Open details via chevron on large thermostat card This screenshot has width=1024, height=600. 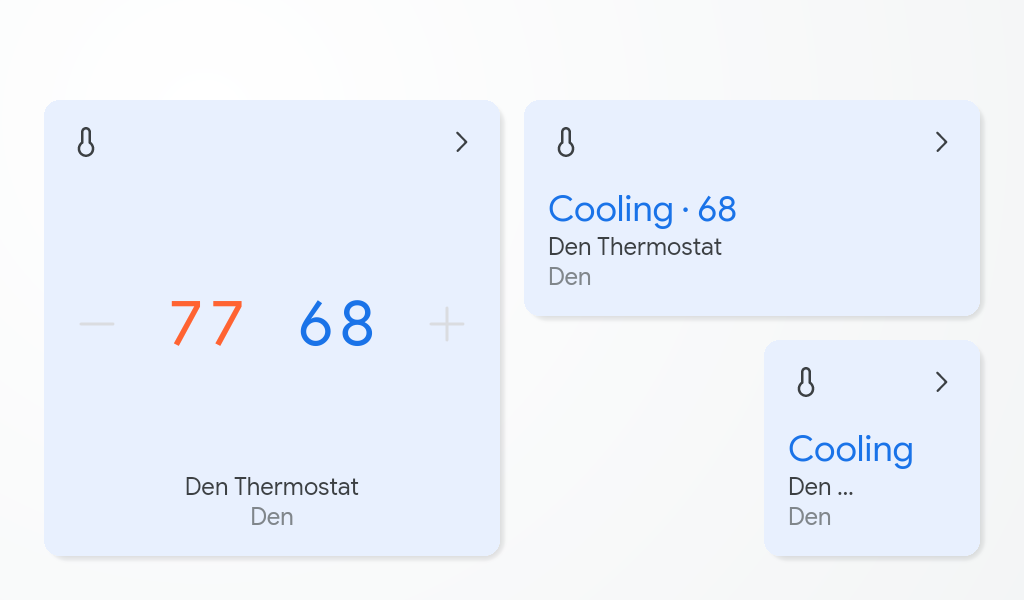[x=462, y=142]
